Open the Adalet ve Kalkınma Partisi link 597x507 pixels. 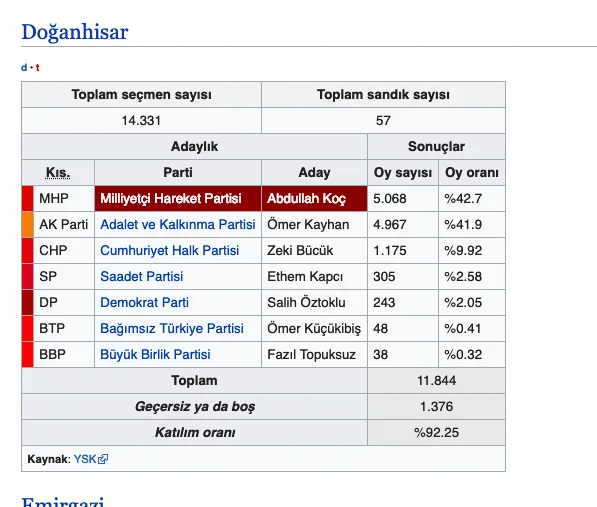178,225
